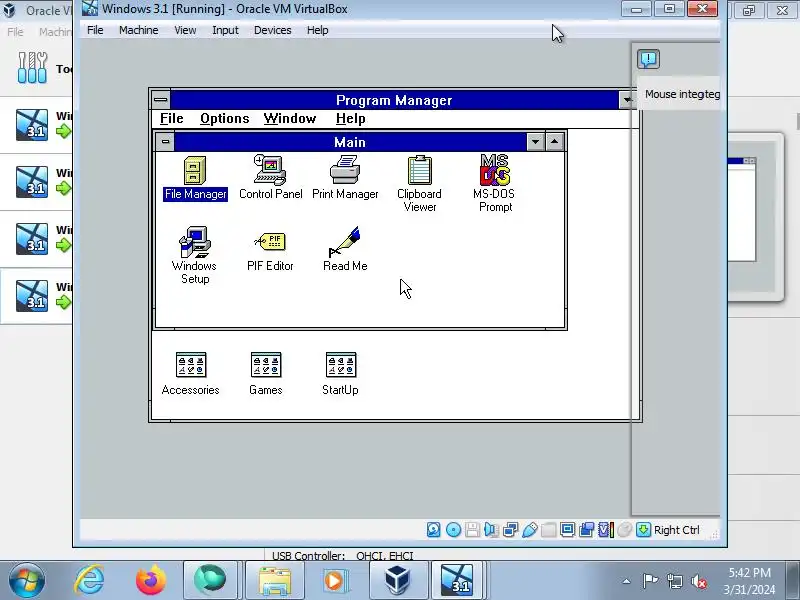The image size is (800, 600).
Task: Select the Clipboard Viewer icon
Action: coord(419,184)
